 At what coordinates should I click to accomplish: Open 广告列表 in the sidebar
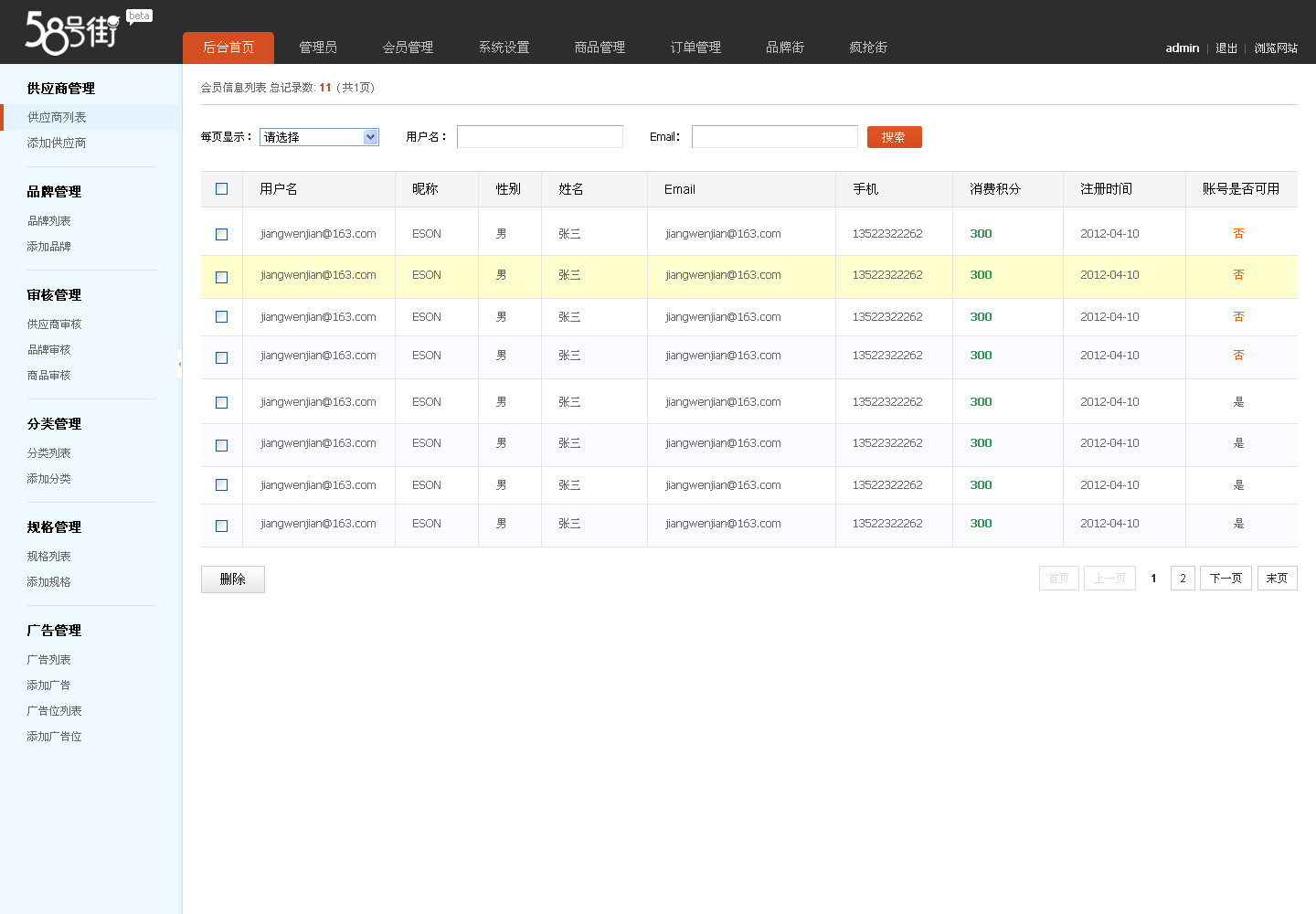tap(49, 659)
